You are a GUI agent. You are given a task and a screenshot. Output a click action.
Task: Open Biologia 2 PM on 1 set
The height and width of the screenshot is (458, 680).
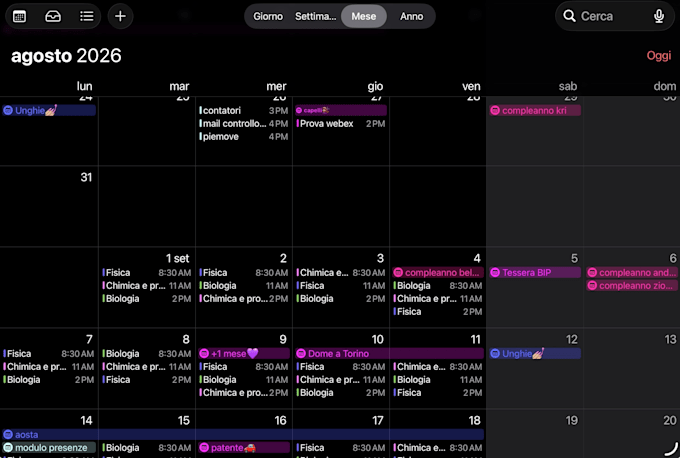(x=147, y=299)
